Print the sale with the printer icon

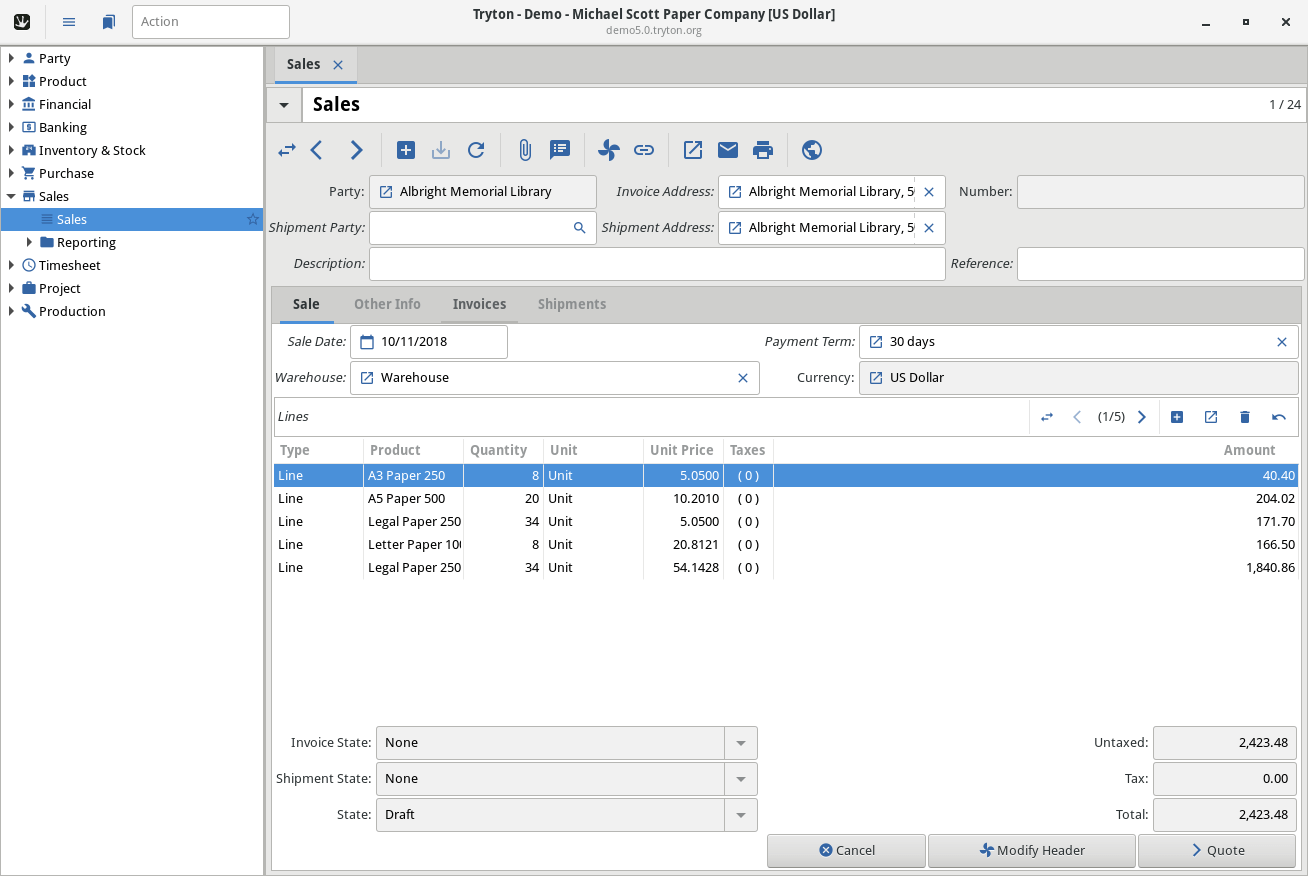tap(763, 149)
